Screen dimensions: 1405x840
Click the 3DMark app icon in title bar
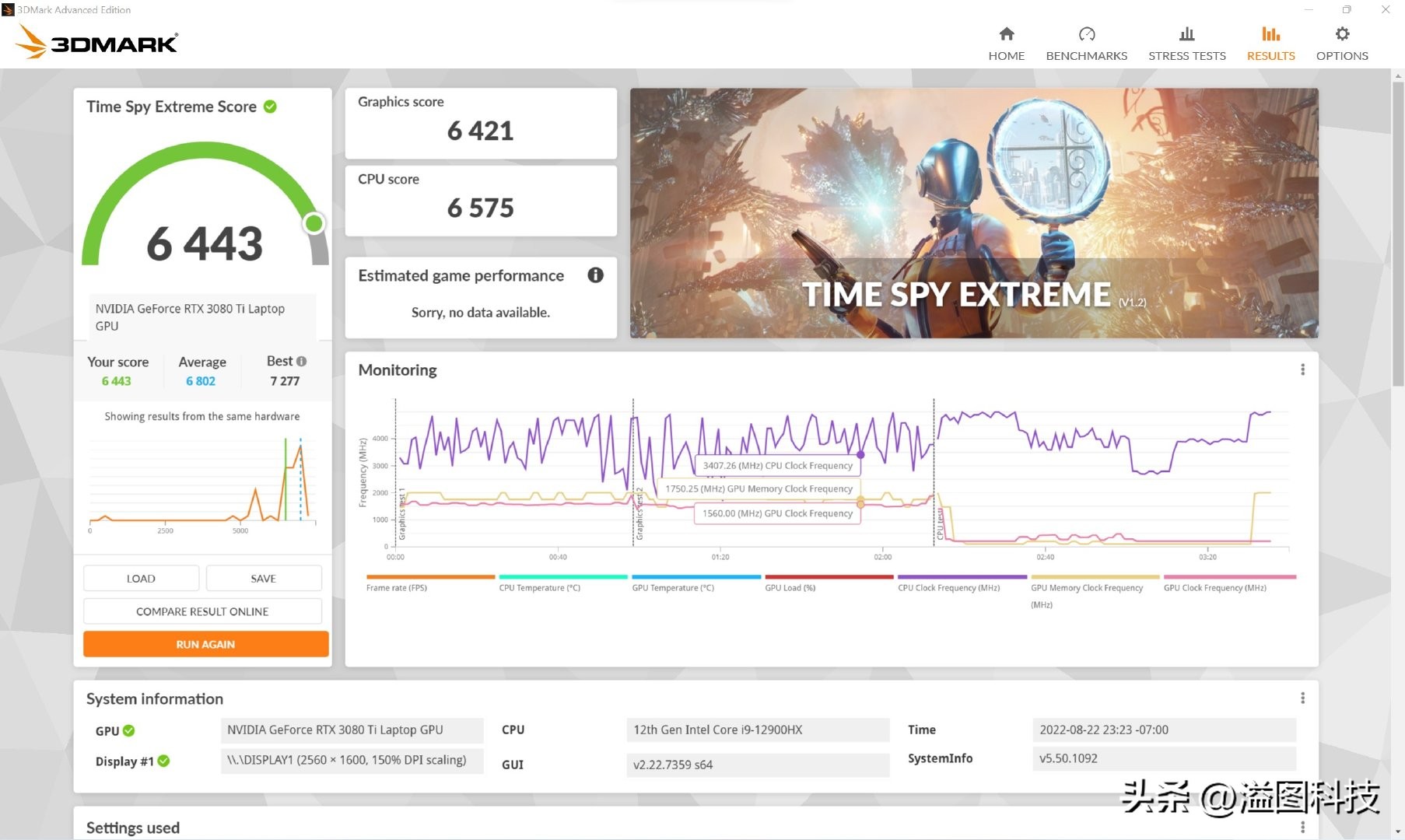8,9
